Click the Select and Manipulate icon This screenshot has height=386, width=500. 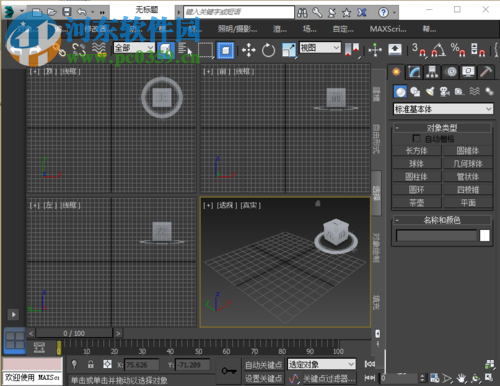[x=375, y=50]
